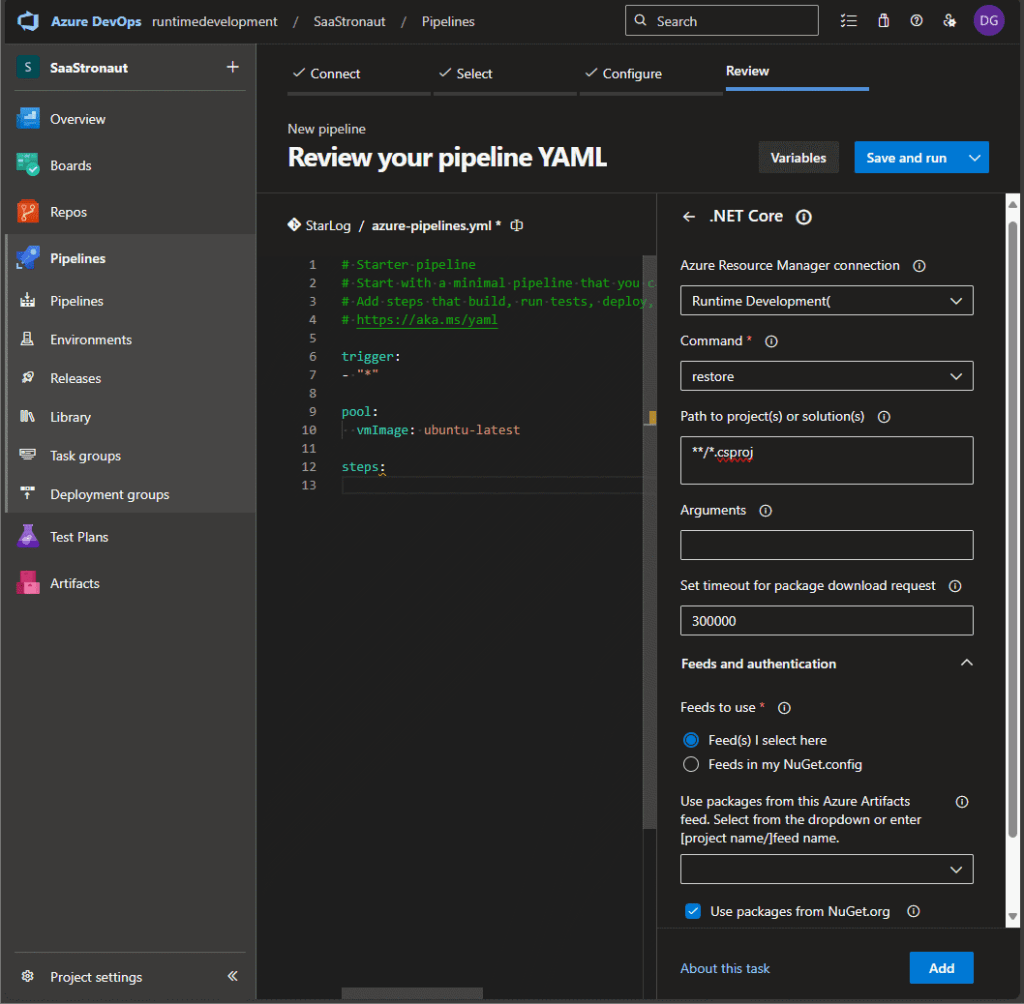Click the Azure DevOps logo icon

click(27, 21)
